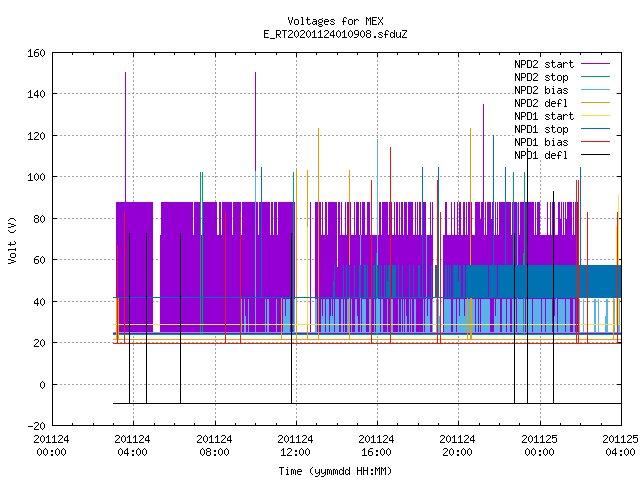Click the yellow NPD1 start legend line
The image size is (640, 480).
[595, 116]
